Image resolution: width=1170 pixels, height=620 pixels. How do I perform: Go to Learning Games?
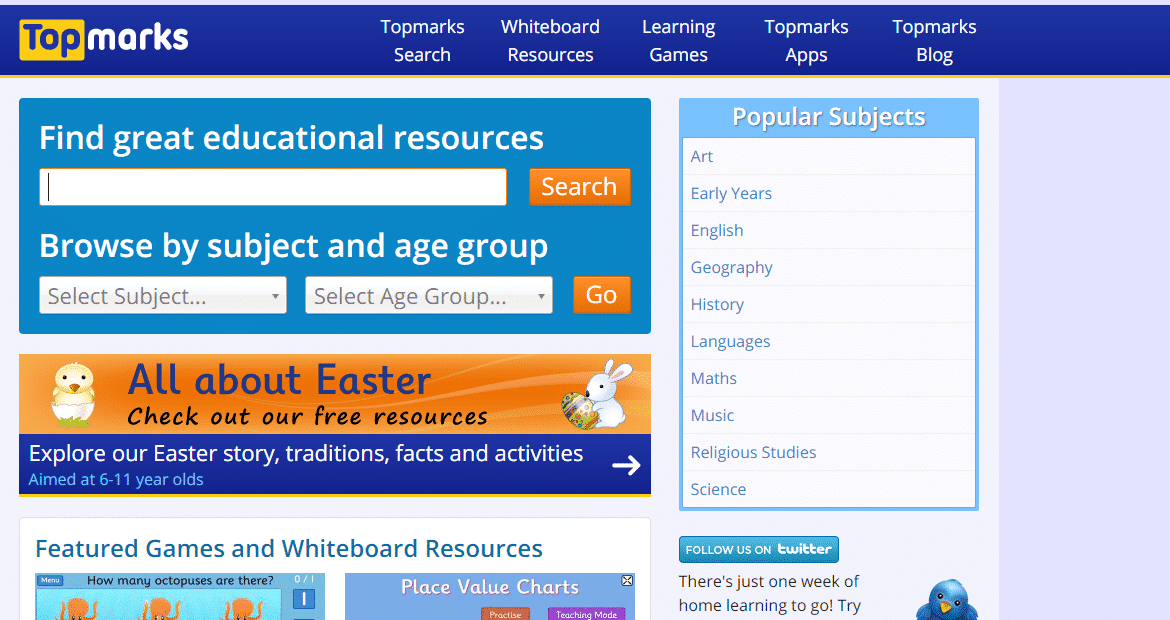click(678, 40)
